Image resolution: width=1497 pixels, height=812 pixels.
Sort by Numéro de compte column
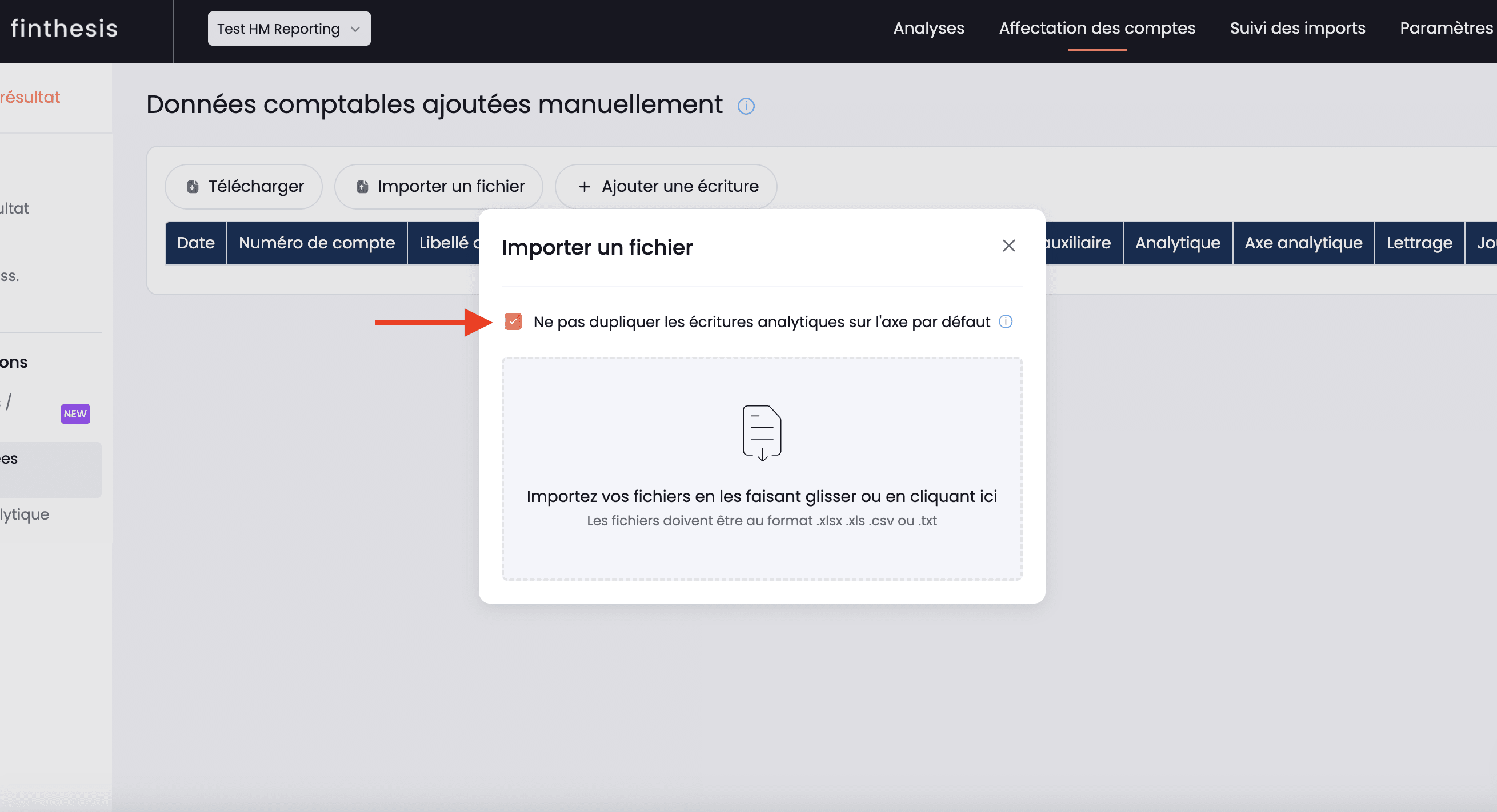pos(317,243)
